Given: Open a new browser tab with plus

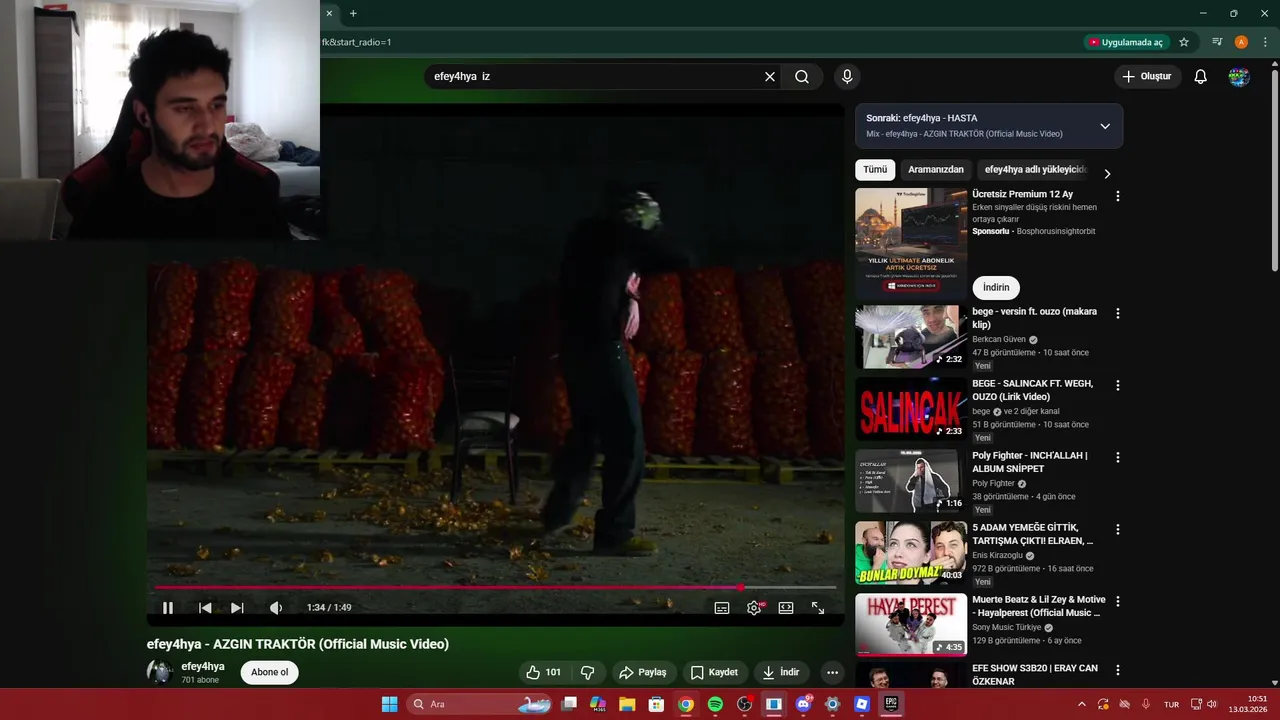Looking at the screenshot, I should coord(353,13).
